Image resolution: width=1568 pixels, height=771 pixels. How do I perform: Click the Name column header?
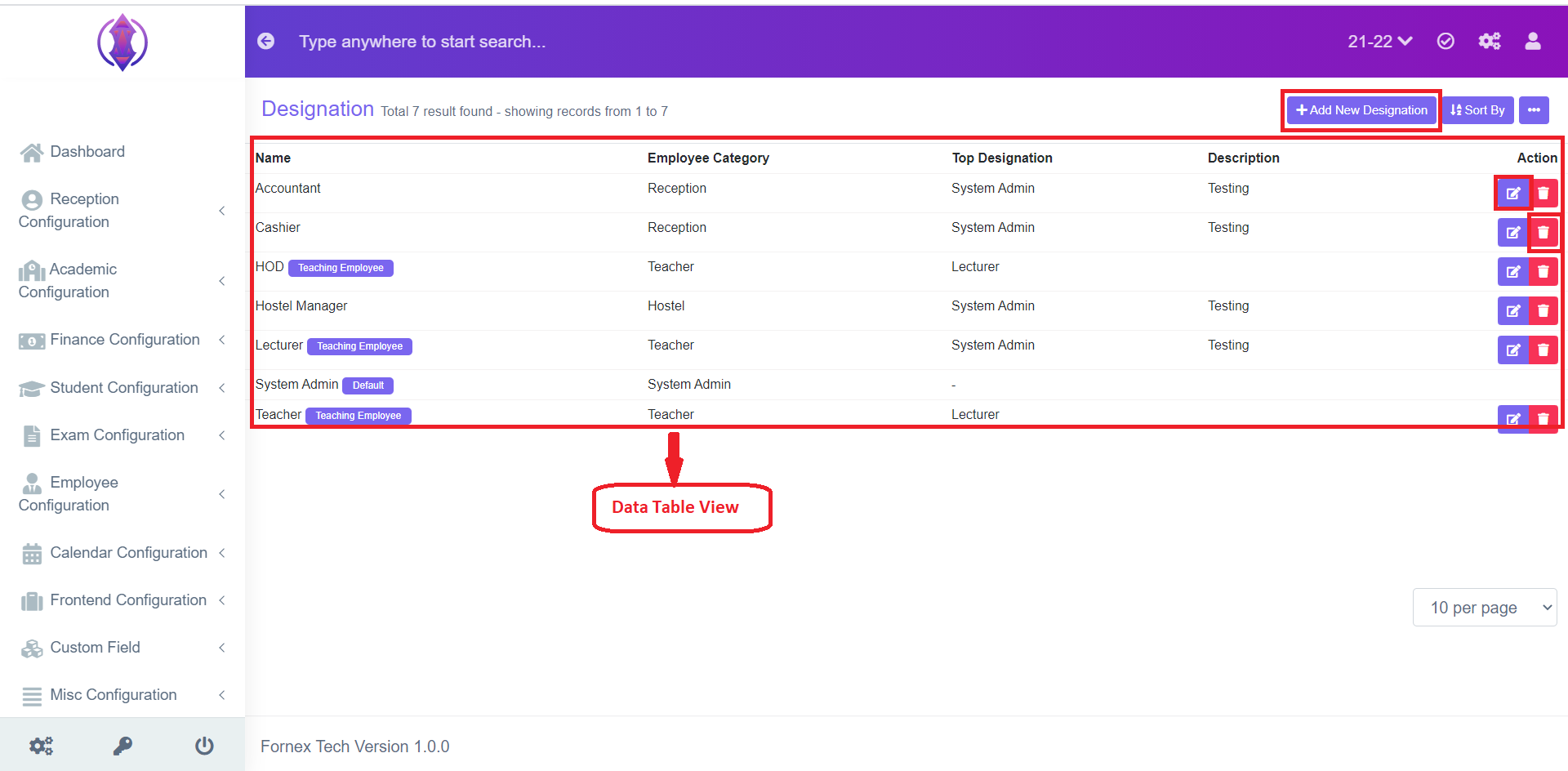(273, 158)
